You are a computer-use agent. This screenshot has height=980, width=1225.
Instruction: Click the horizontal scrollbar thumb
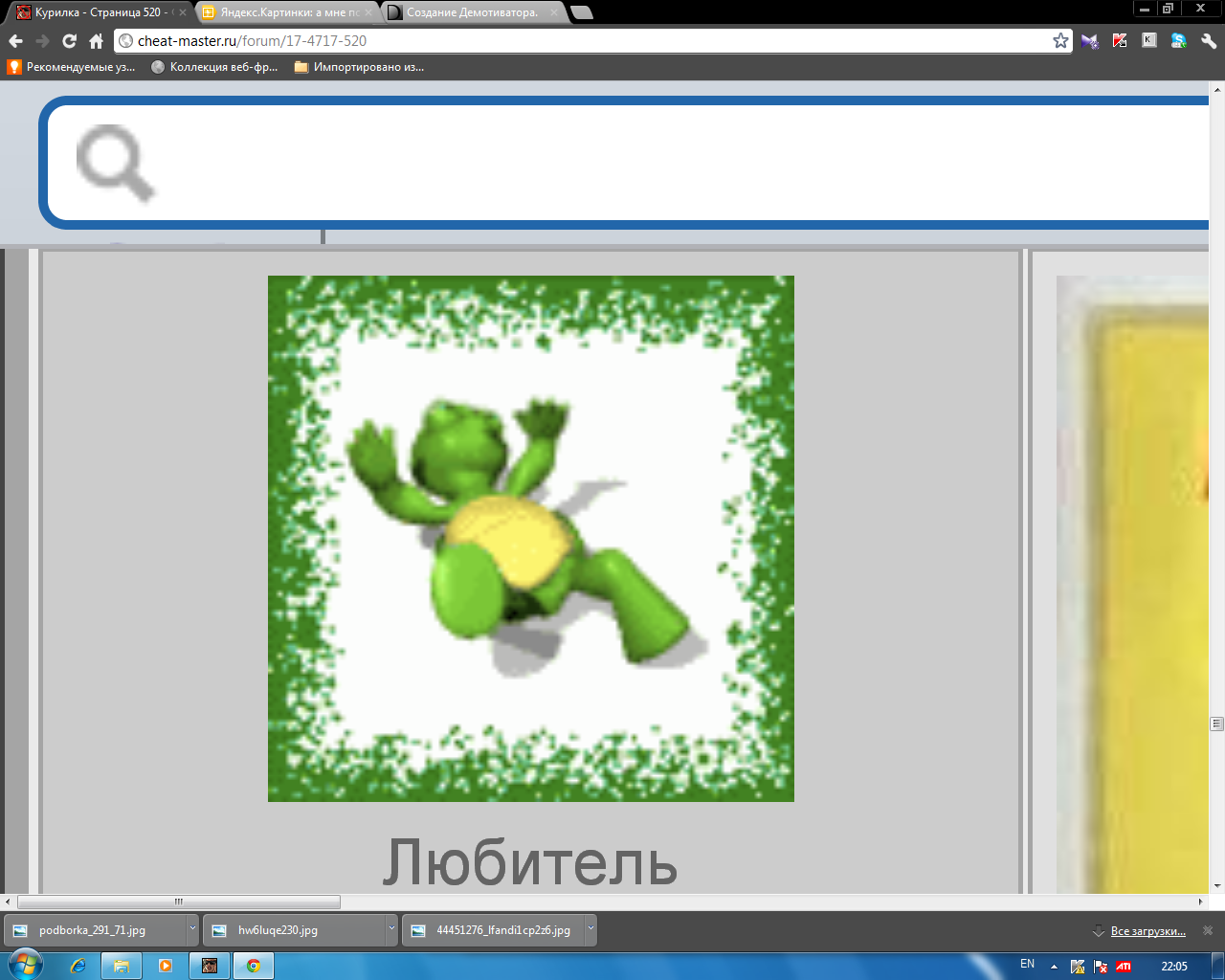click(178, 902)
